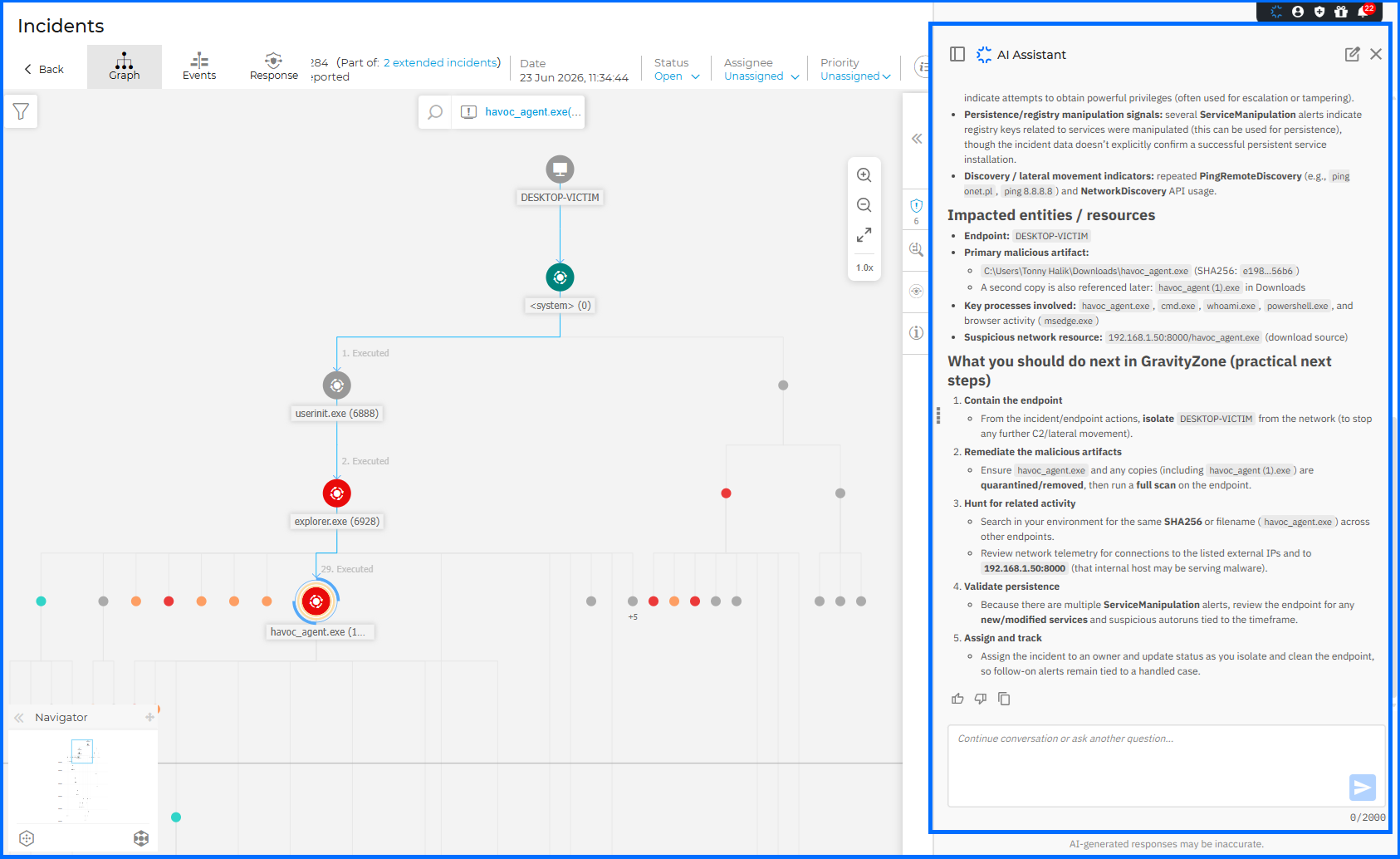Focus the continue conversation text box

[x=1166, y=766]
